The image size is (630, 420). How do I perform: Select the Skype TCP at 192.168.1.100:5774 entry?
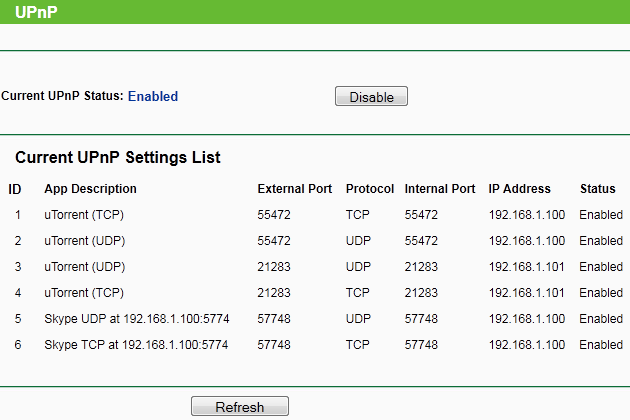click(x=136, y=345)
